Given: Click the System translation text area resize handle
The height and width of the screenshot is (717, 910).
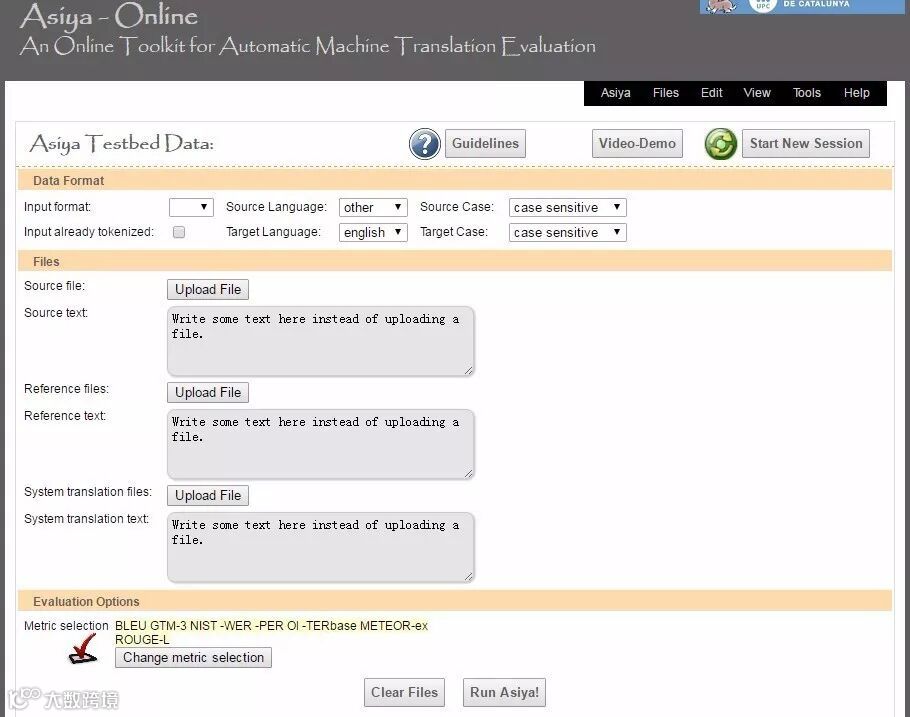Looking at the screenshot, I should click(x=468, y=576).
